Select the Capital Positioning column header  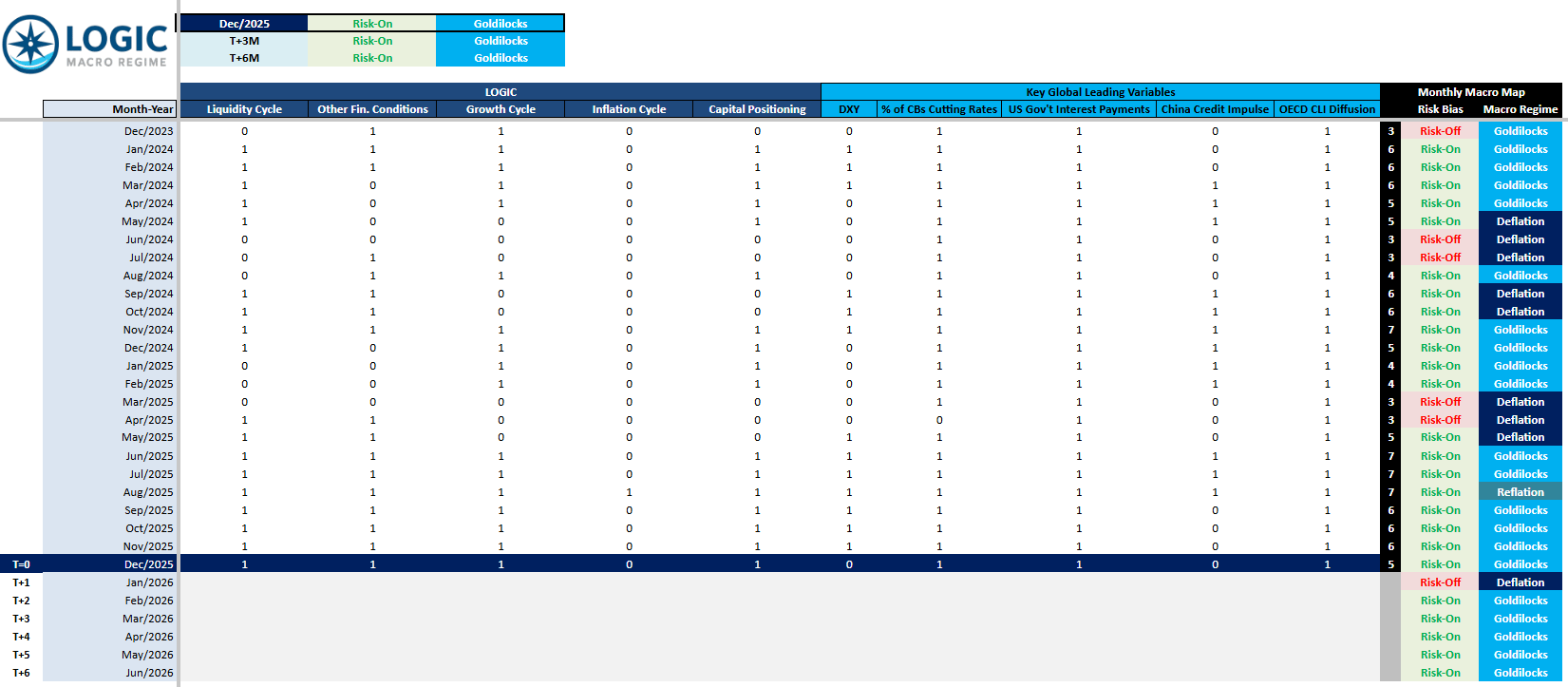coord(757,109)
